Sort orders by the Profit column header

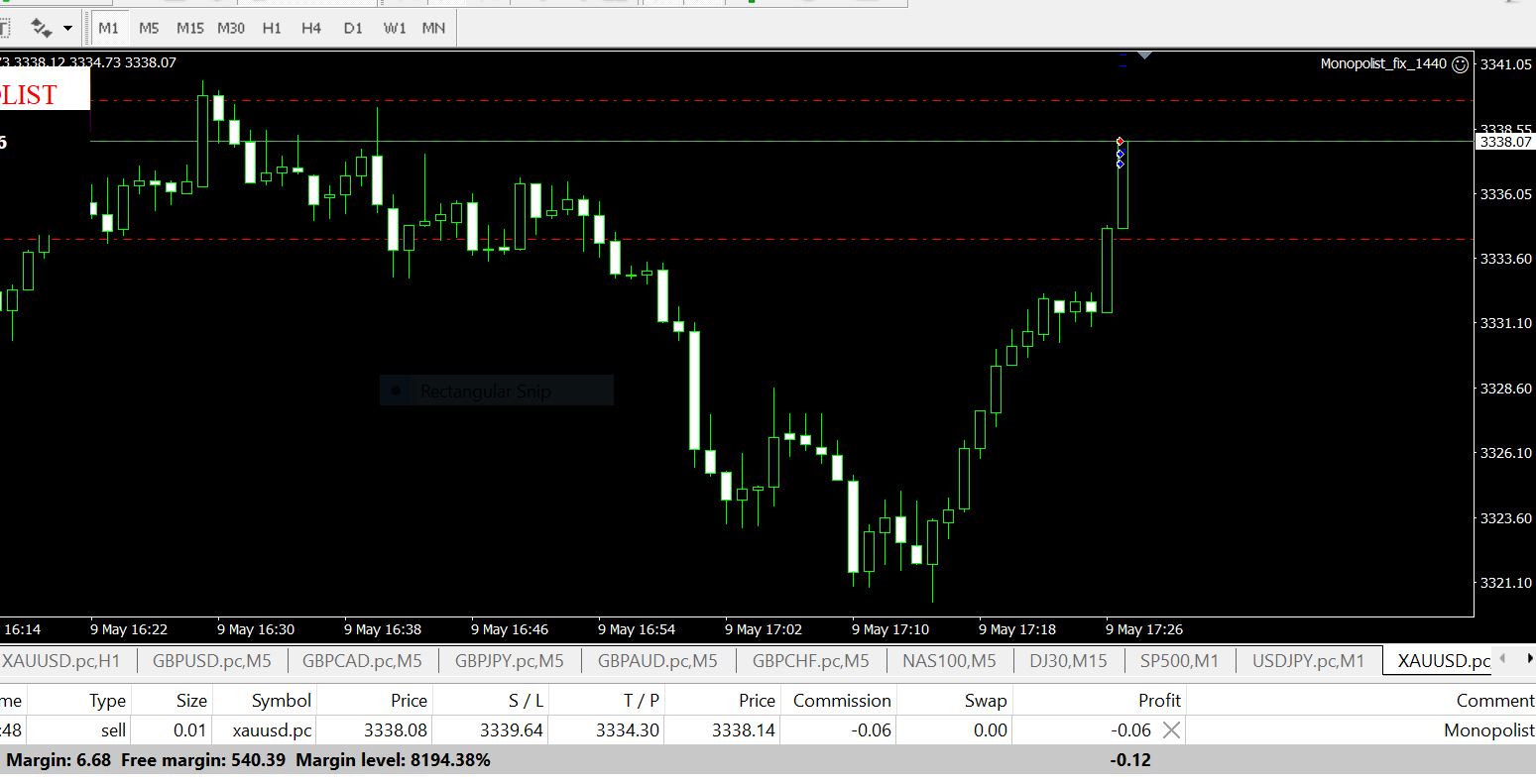coord(1158,701)
